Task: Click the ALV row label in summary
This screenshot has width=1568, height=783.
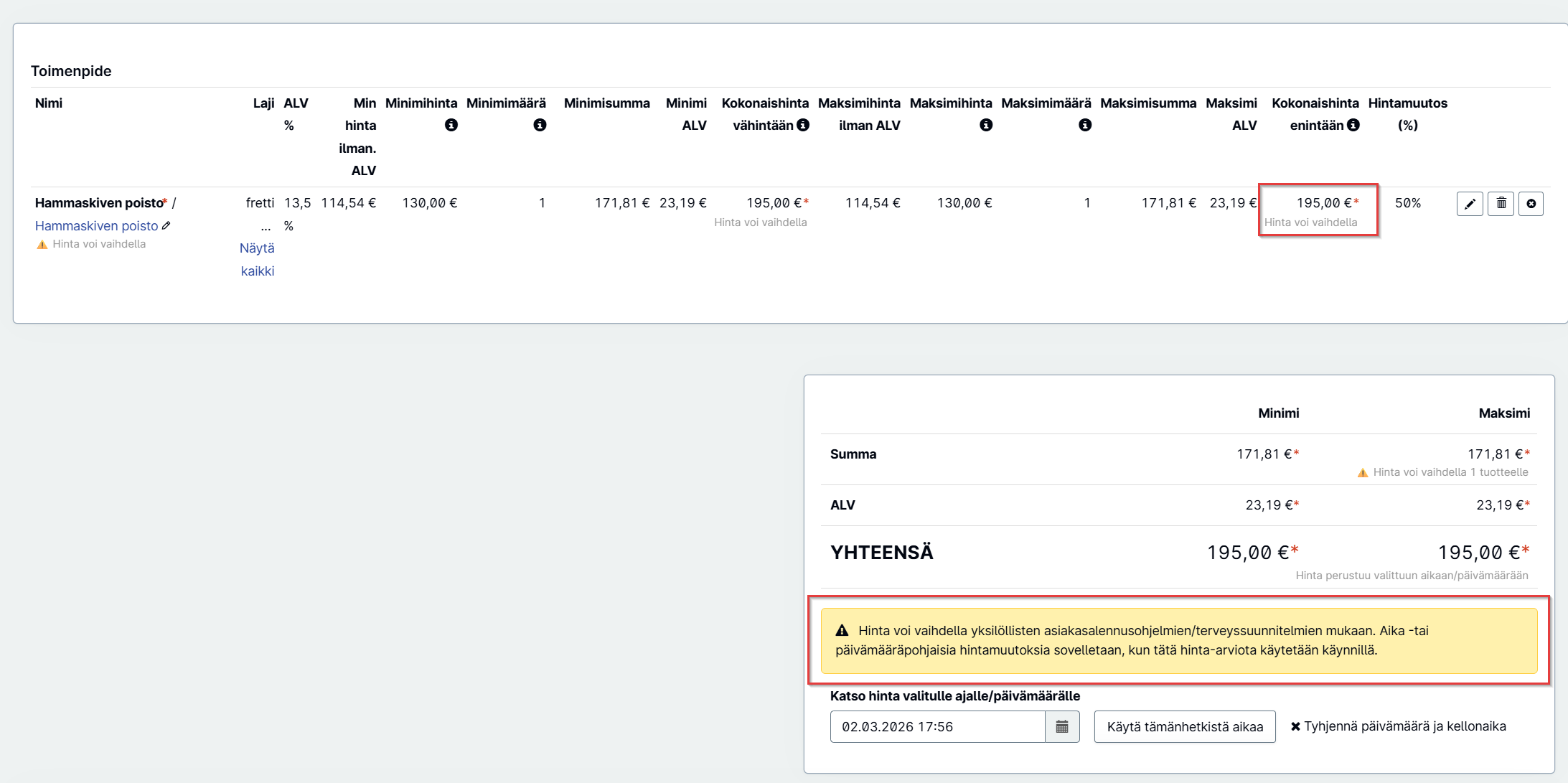Action: click(x=842, y=505)
